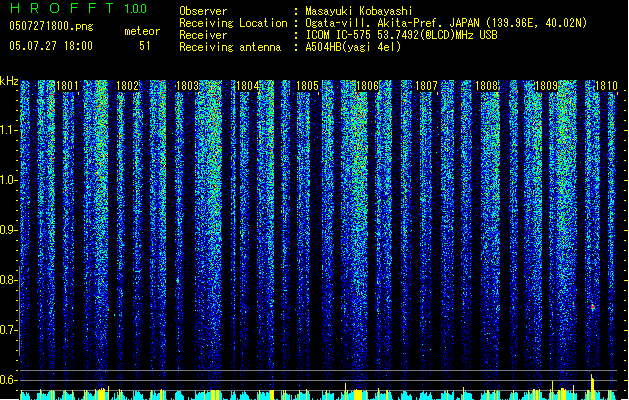Click the green 'meteor' label
The height and width of the screenshot is (400, 629).
coord(142,31)
